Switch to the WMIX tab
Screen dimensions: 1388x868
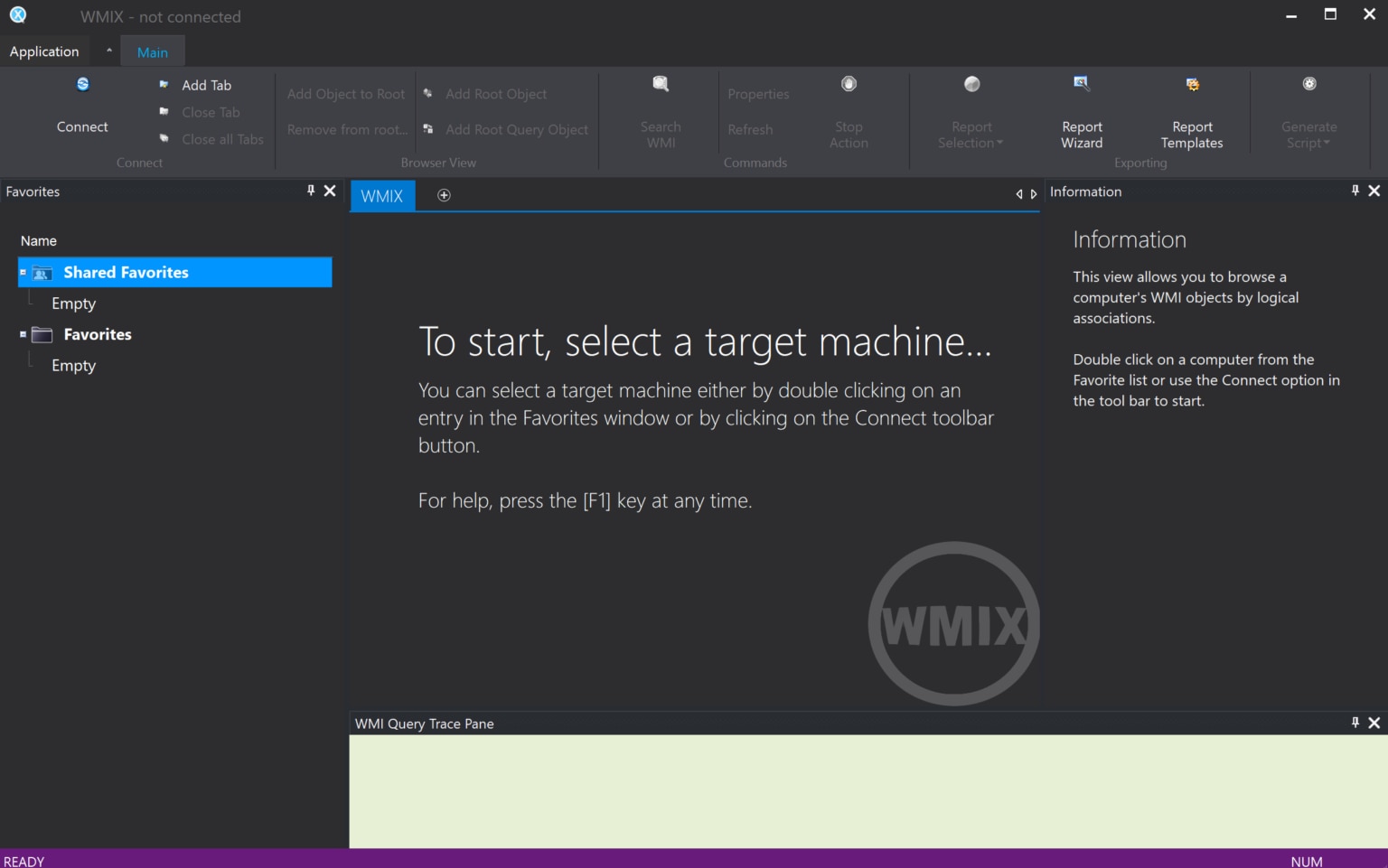[x=382, y=195]
